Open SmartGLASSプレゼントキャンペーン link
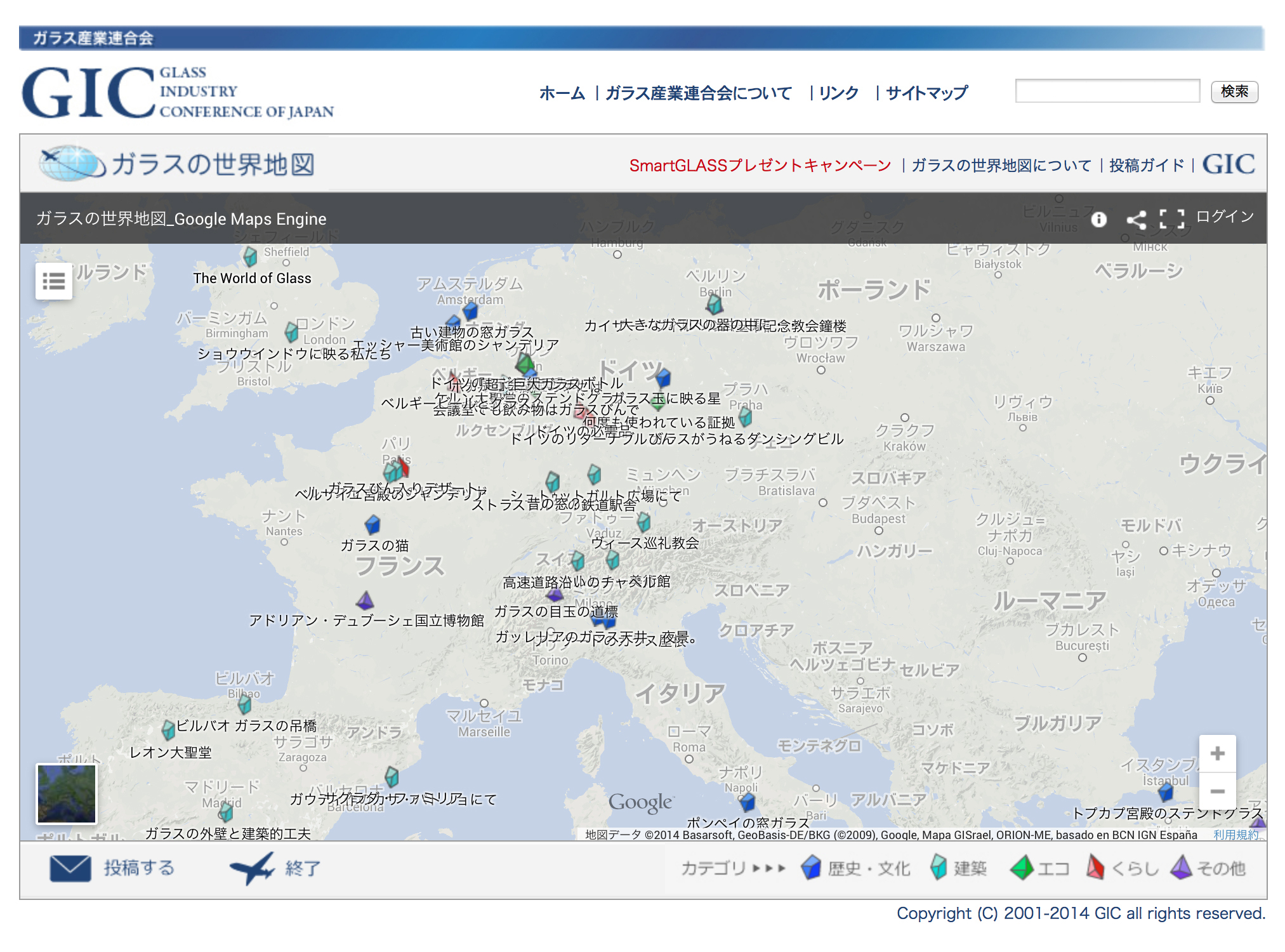The image size is (1285, 952). (760, 166)
